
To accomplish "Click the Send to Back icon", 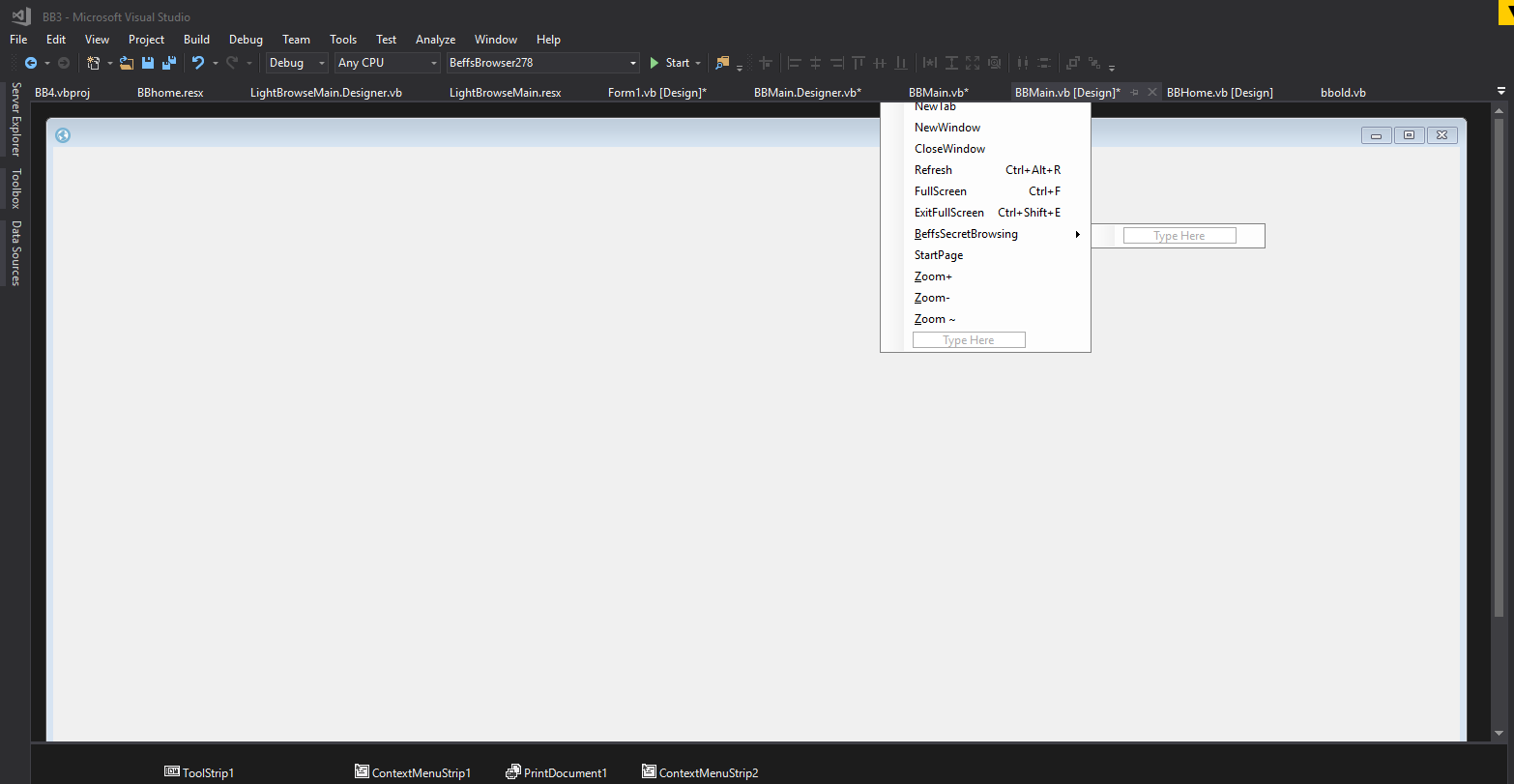I will click(1094, 63).
